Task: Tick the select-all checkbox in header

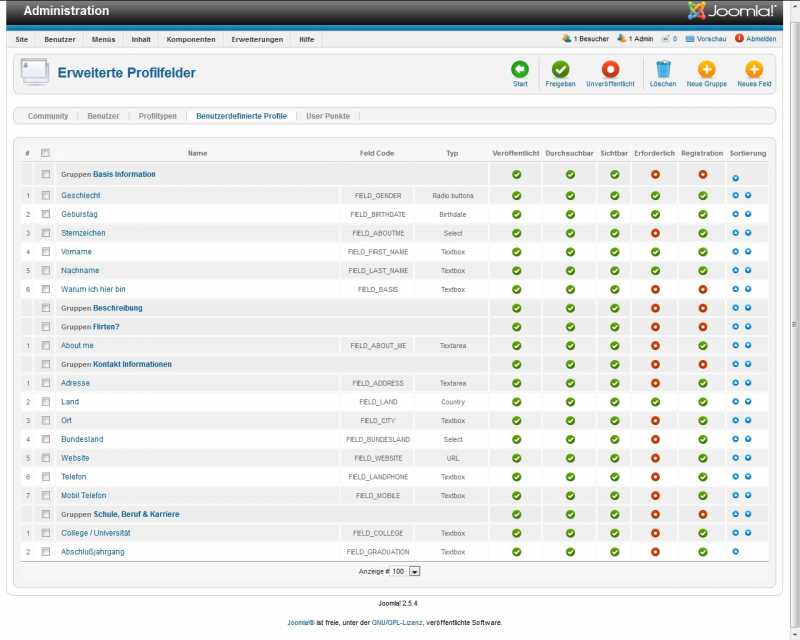Action: 46,153
